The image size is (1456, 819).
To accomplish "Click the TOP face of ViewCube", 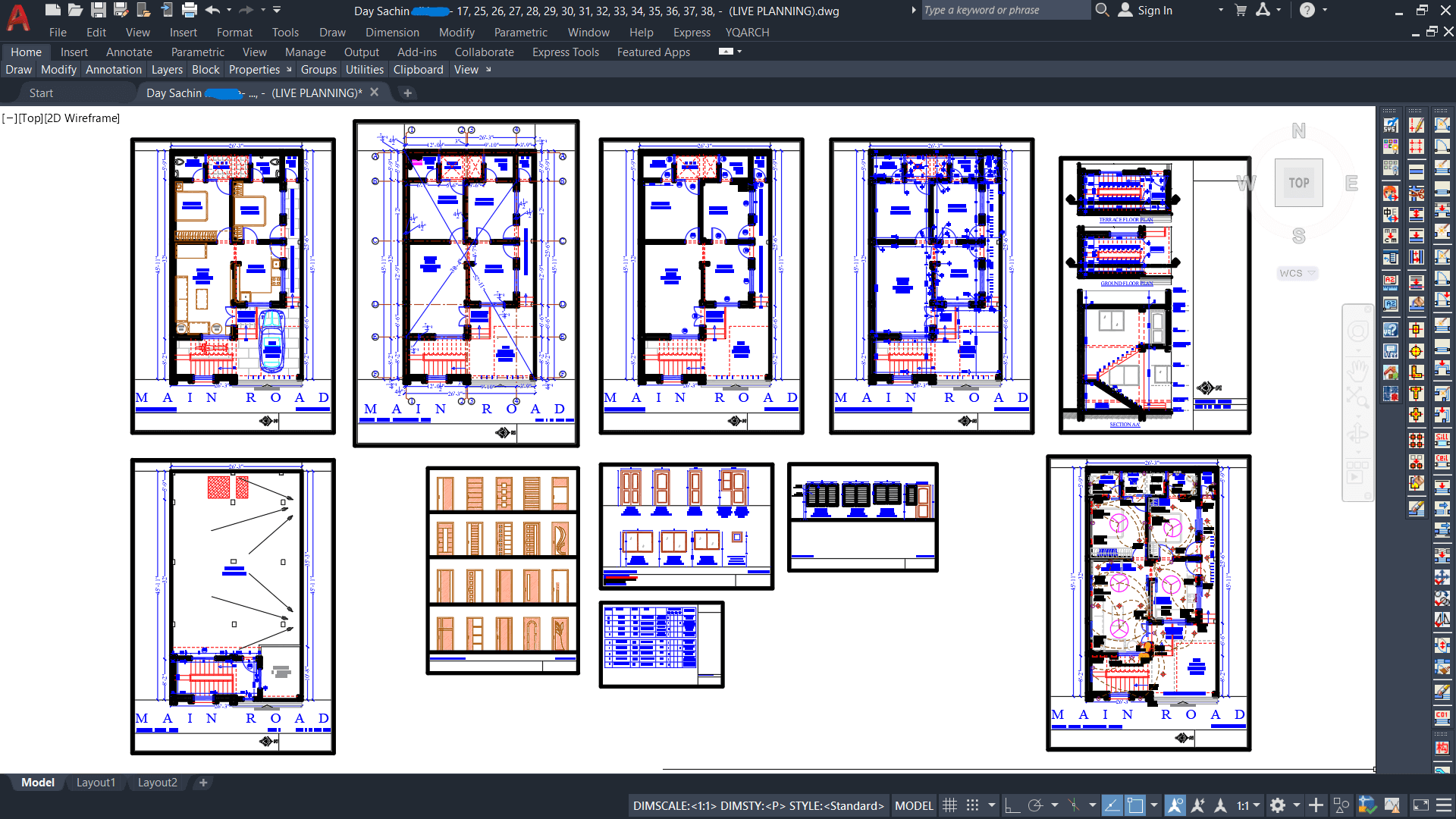I will [1298, 183].
